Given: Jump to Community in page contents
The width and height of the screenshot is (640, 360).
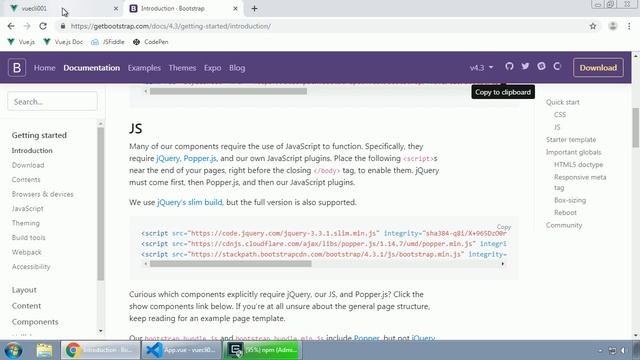Looking at the screenshot, I should (564, 225).
